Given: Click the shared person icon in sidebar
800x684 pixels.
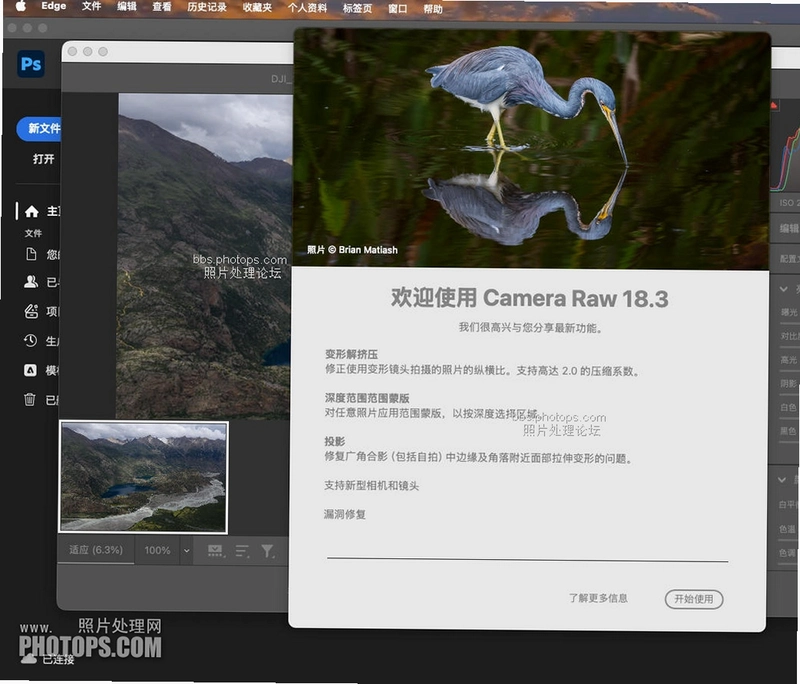Looking at the screenshot, I should tap(31, 282).
